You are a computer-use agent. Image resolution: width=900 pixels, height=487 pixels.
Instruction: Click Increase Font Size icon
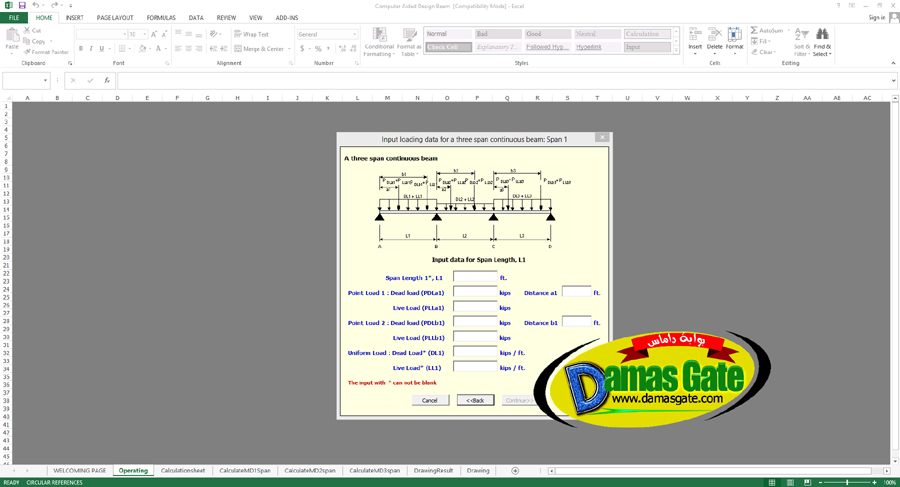pos(153,34)
